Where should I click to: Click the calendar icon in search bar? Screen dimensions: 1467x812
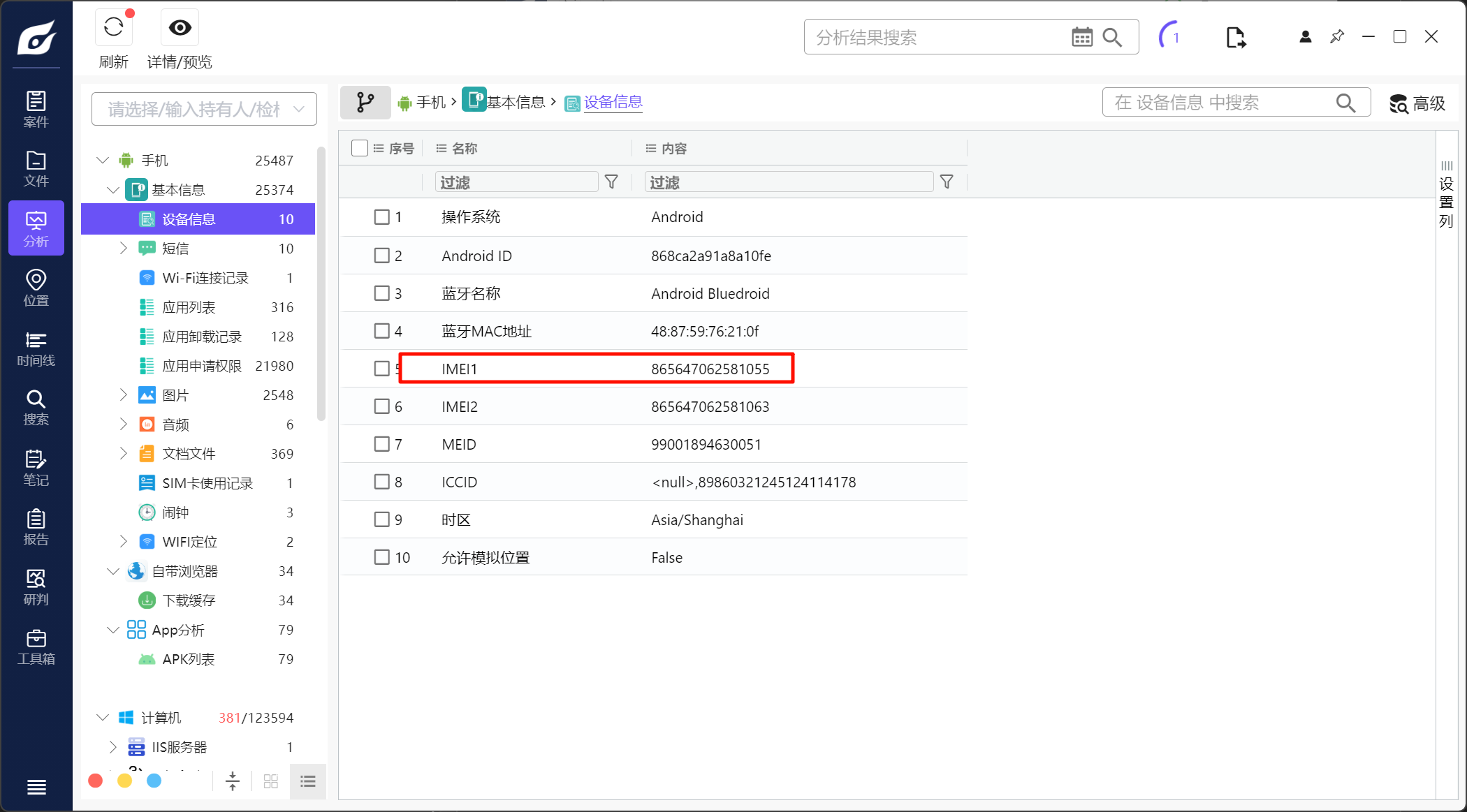pos(1081,38)
